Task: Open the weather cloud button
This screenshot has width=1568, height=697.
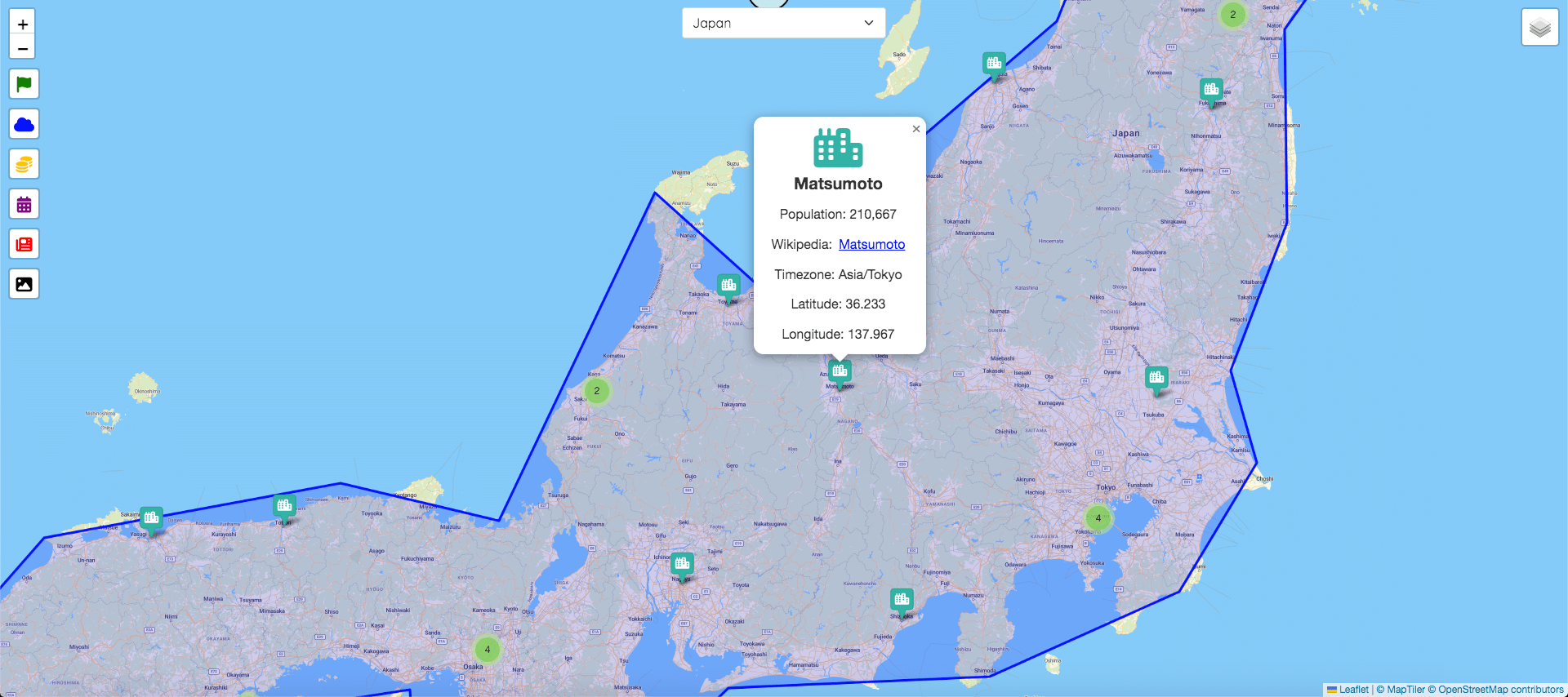Action: pos(24,124)
